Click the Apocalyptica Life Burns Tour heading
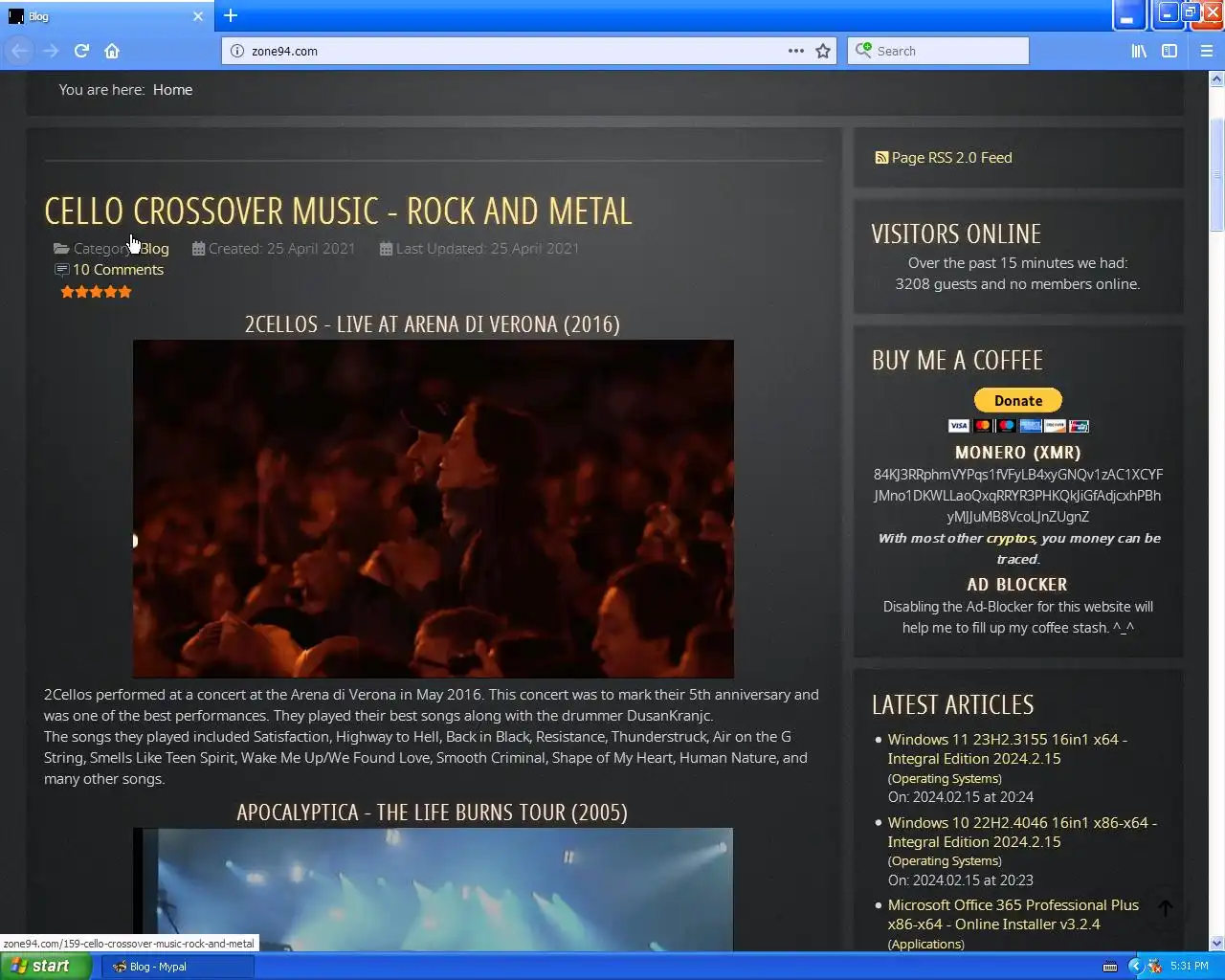 tap(433, 813)
